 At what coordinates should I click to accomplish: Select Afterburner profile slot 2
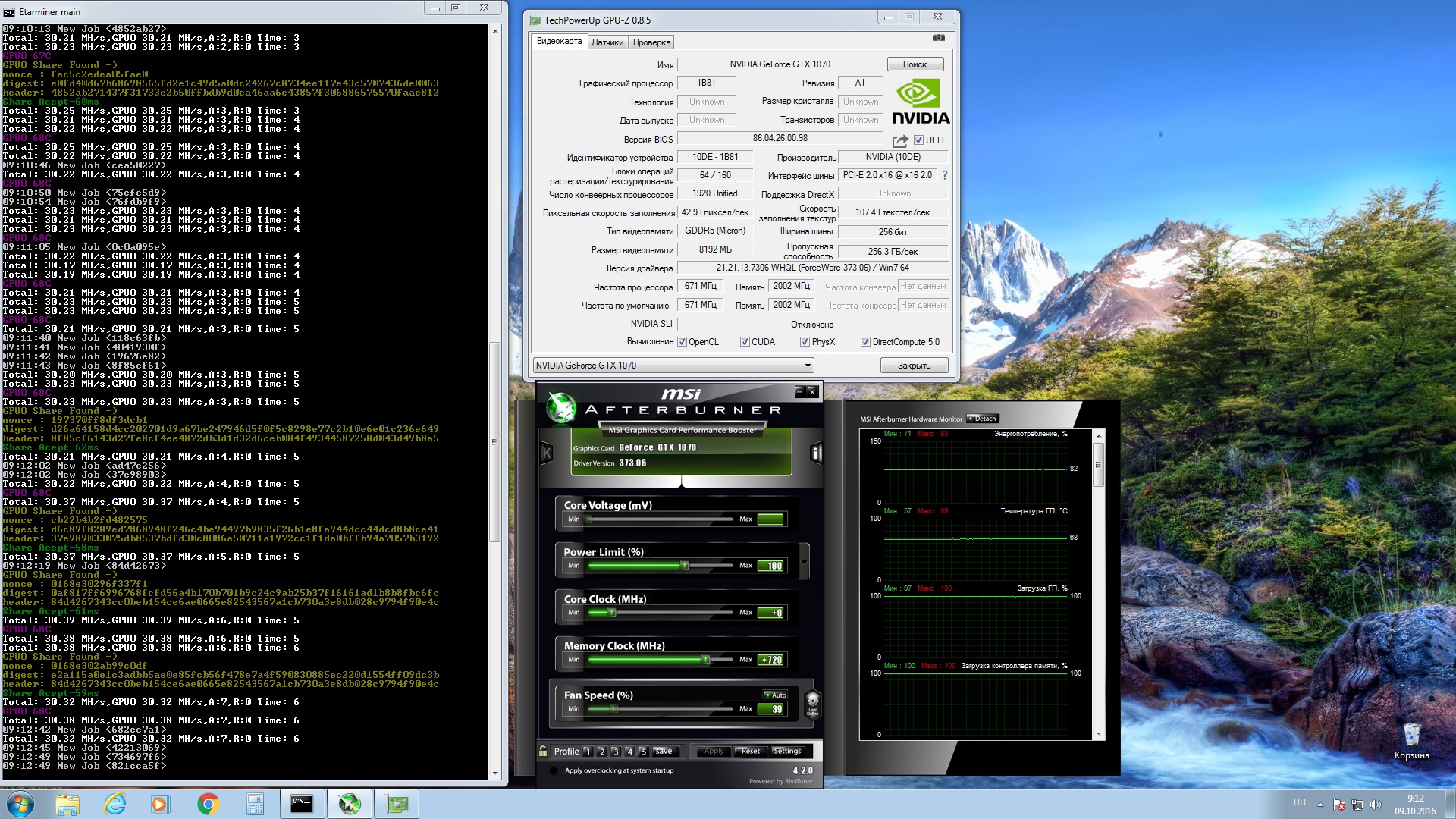601,752
